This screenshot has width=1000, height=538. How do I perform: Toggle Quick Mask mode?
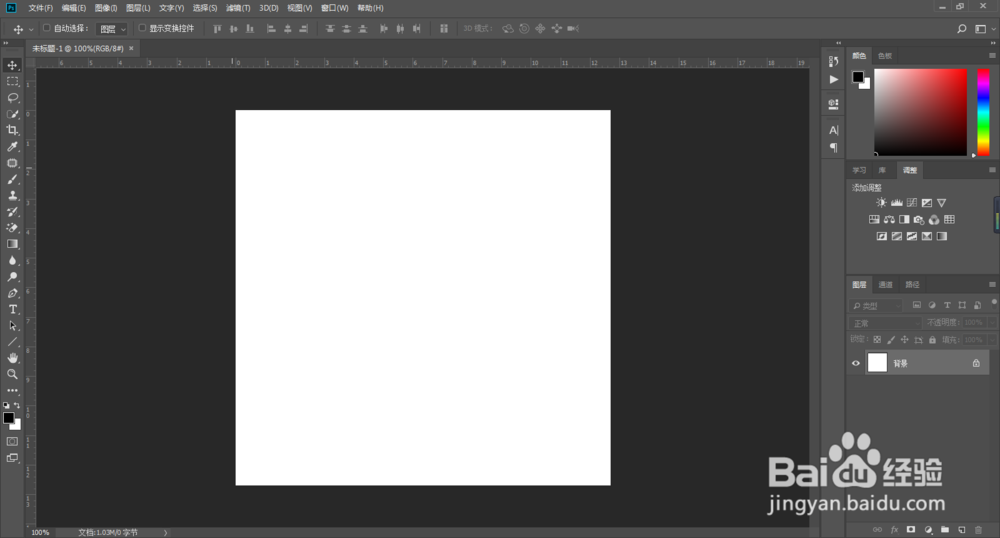(x=12, y=441)
